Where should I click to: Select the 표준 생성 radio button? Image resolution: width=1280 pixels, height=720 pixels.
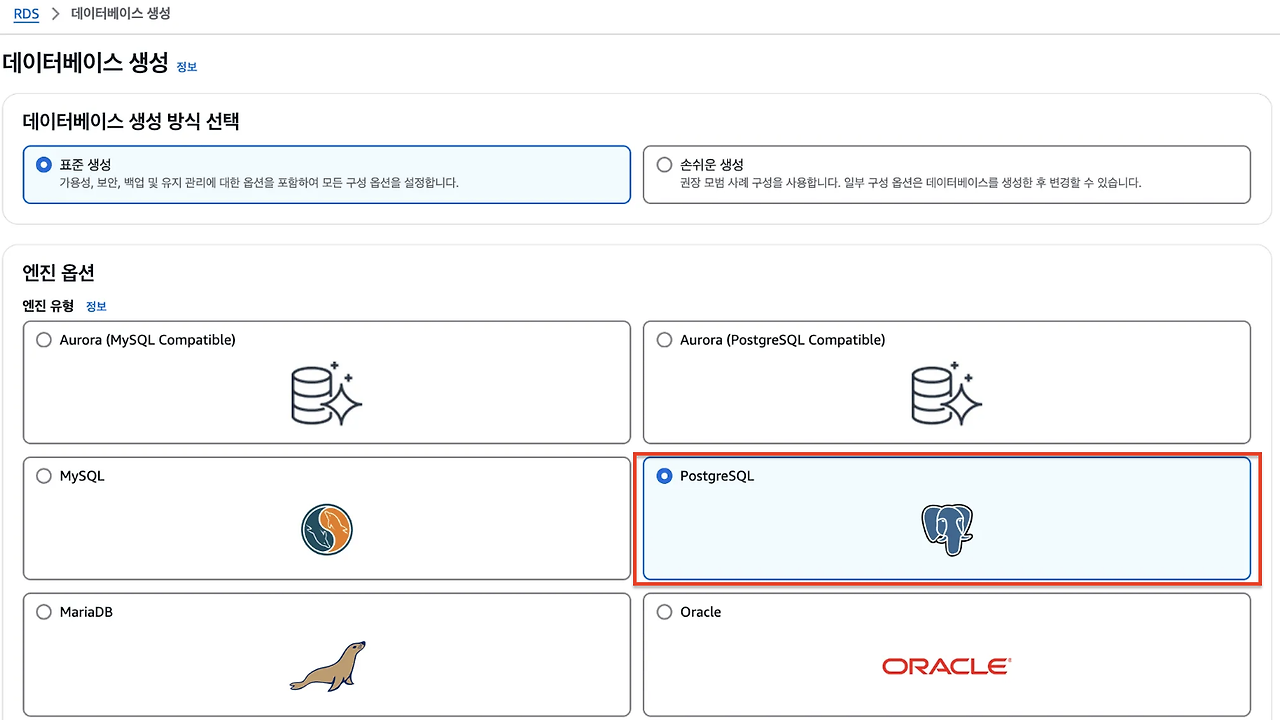[x=43, y=164]
